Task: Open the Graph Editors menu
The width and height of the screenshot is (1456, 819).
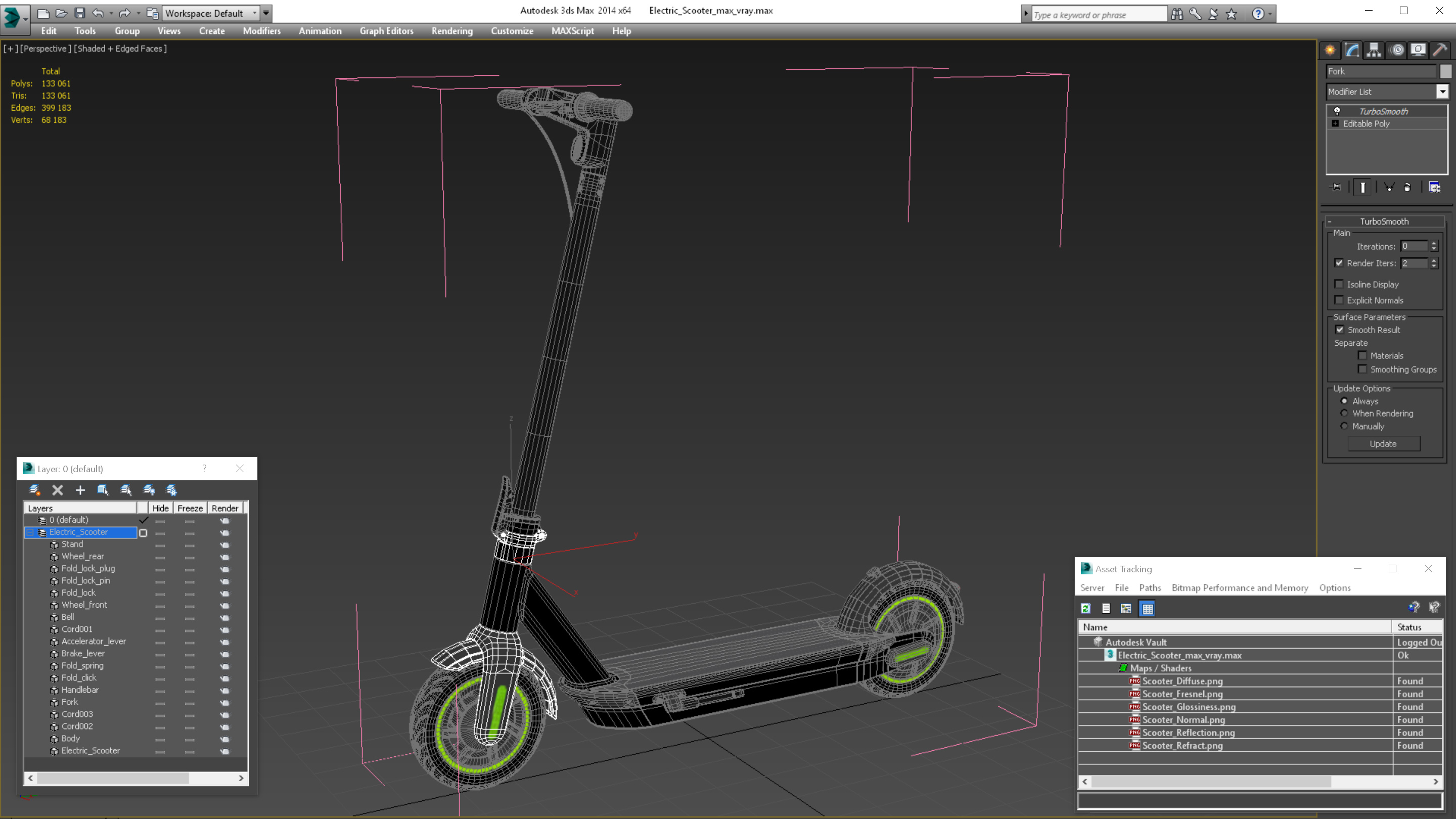Action: 387,31
